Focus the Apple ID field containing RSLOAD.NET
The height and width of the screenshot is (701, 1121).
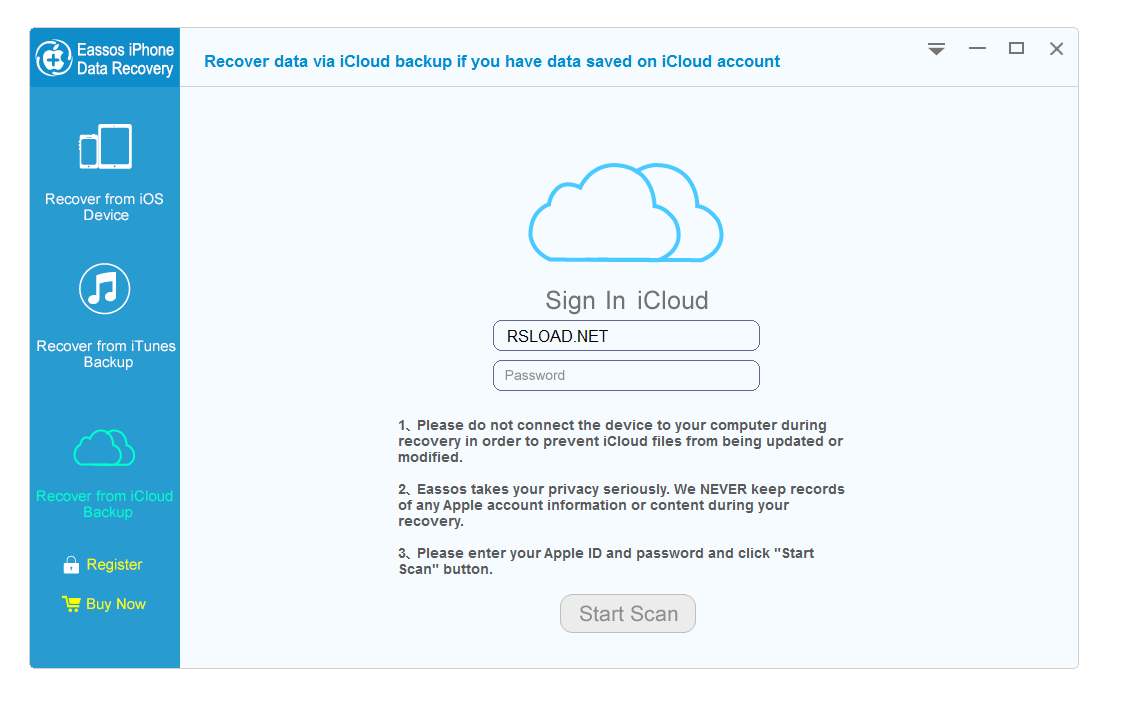[626, 336]
